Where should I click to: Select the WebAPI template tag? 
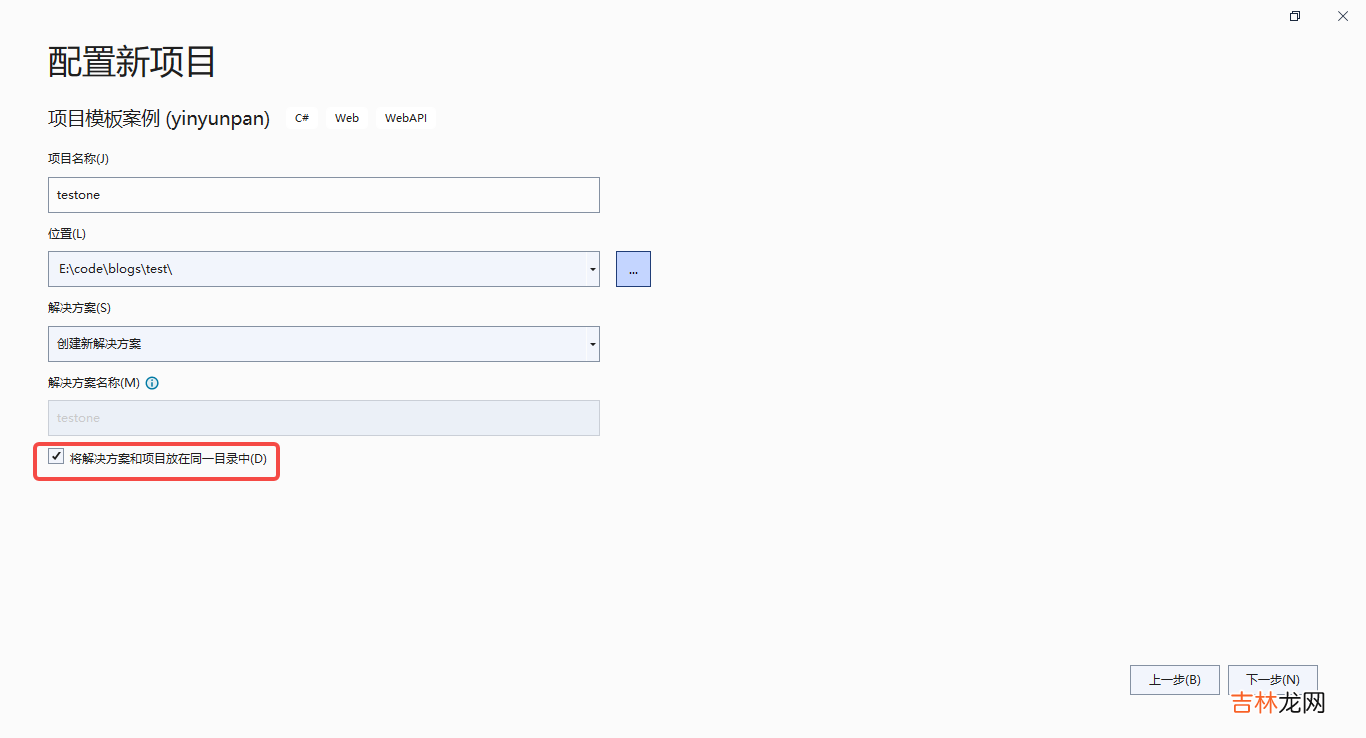pyautogui.click(x=406, y=118)
